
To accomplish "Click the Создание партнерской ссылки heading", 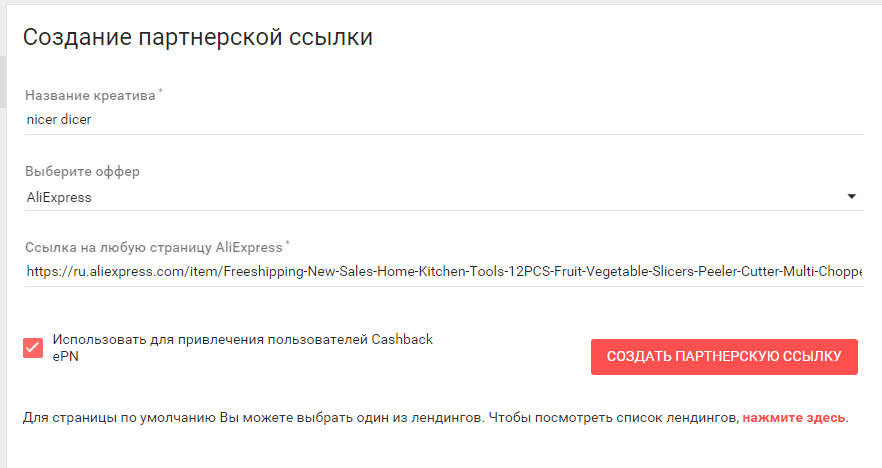I will [198, 37].
